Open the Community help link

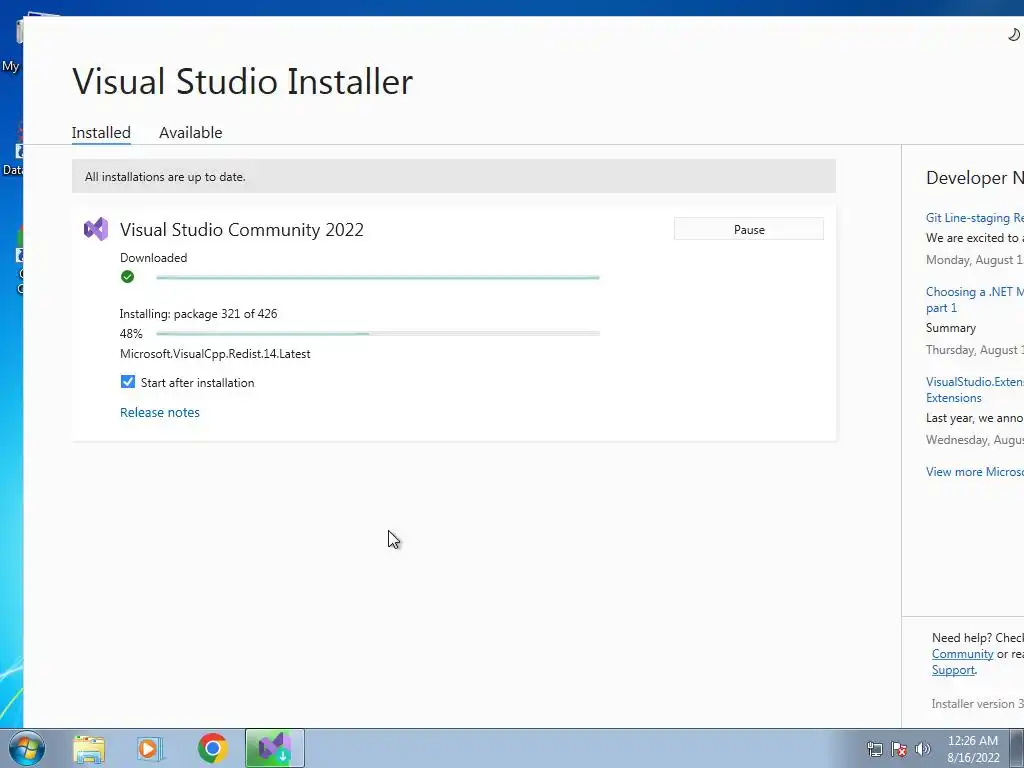[963, 654]
